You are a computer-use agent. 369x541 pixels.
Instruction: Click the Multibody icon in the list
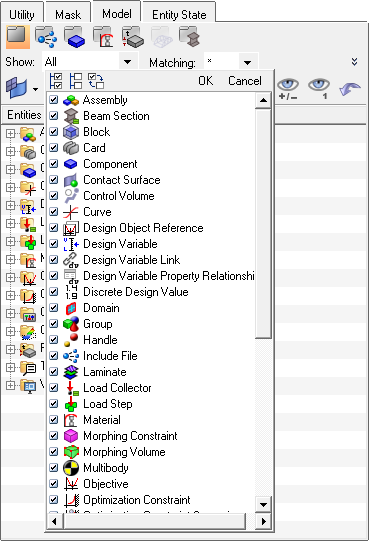click(x=71, y=468)
